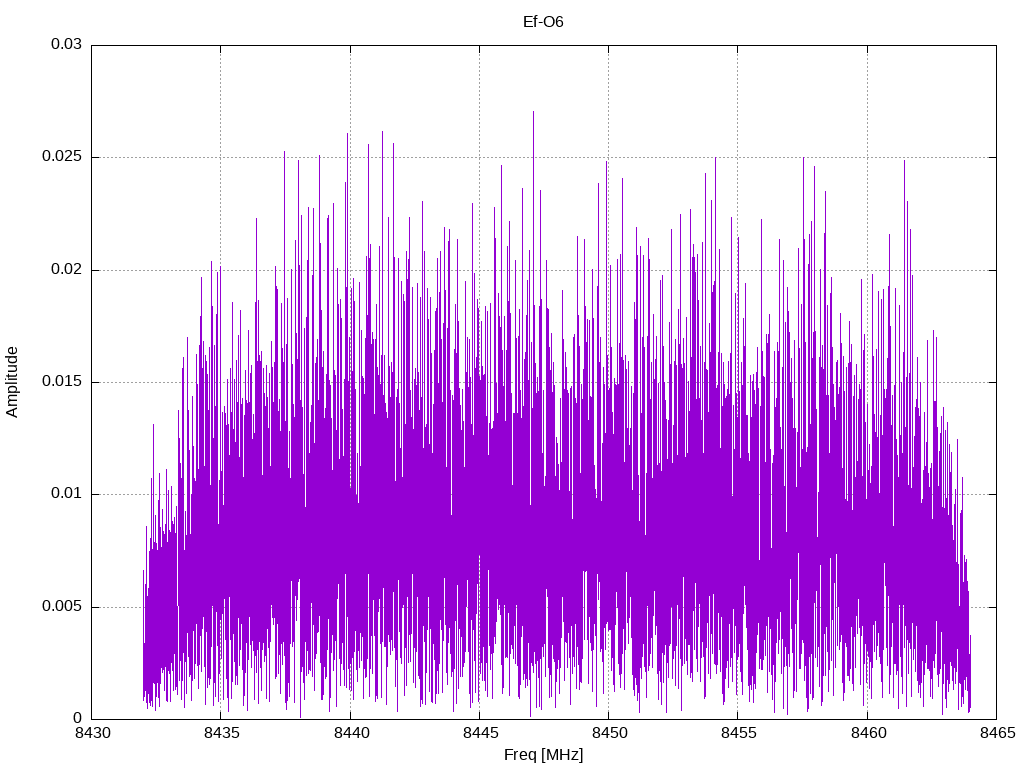Click the 0.015 y-axis tick value
The image size is (1024, 768).
pos(63,381)
